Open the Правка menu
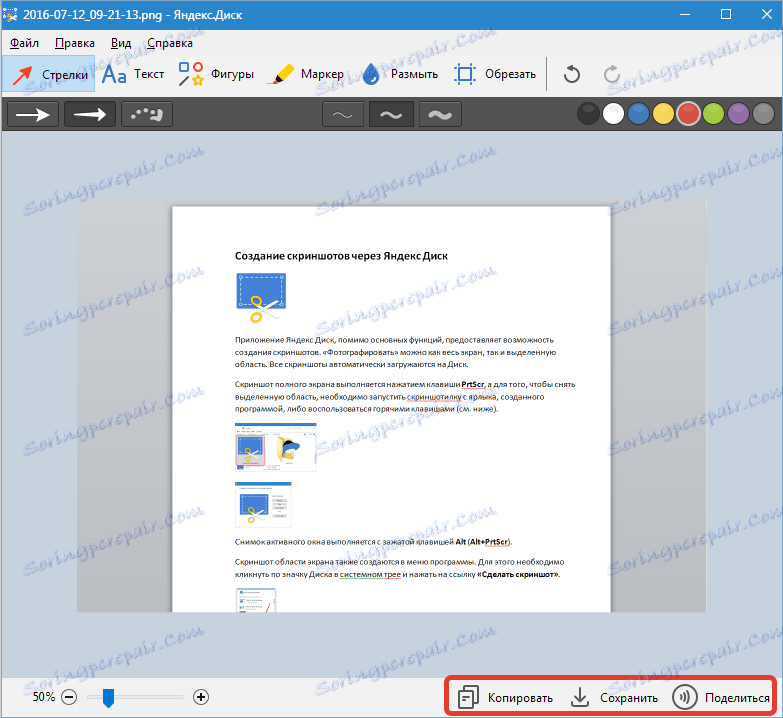 (x=74, y=43)
